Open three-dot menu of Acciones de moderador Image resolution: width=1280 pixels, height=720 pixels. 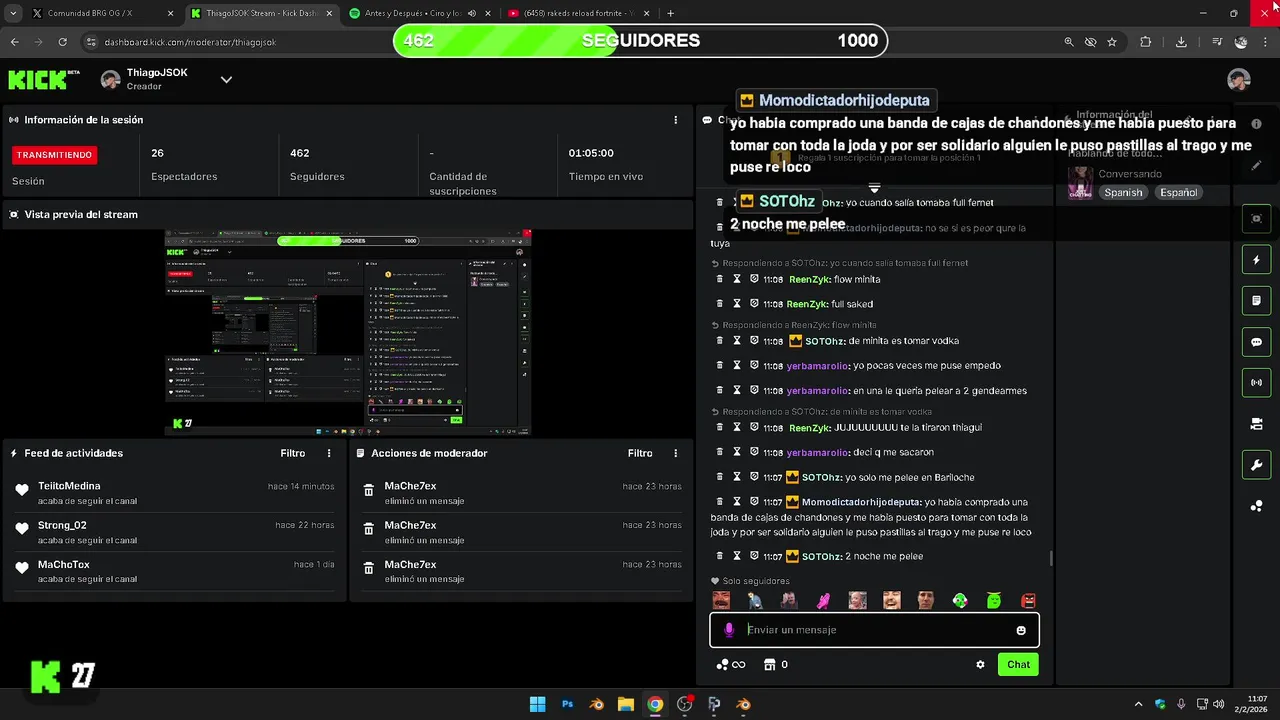coord(676,453)
